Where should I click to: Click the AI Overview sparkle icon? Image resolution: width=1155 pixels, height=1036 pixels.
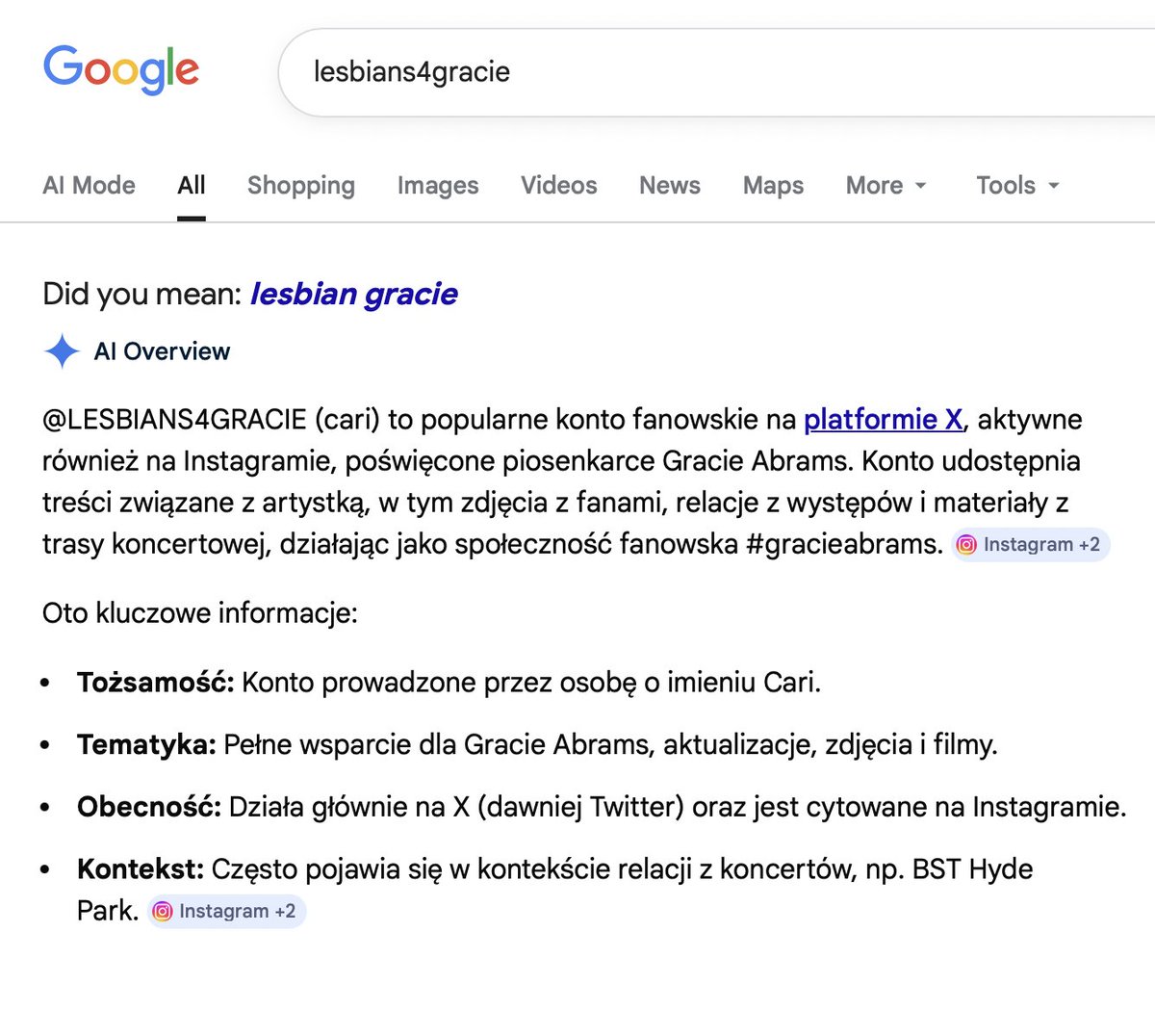[x=62, y=351]
